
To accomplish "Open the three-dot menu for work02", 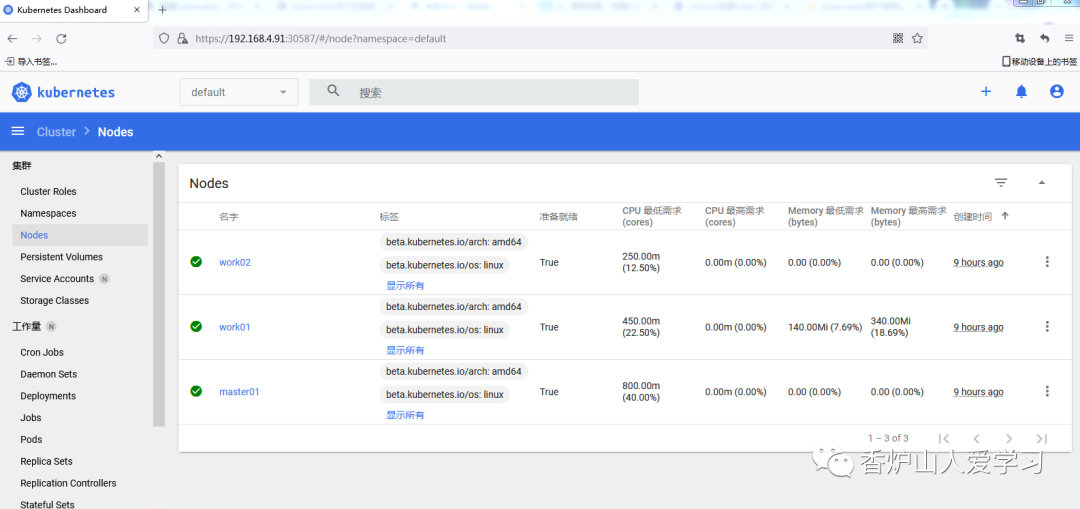I will click(x=1047, y=262).
